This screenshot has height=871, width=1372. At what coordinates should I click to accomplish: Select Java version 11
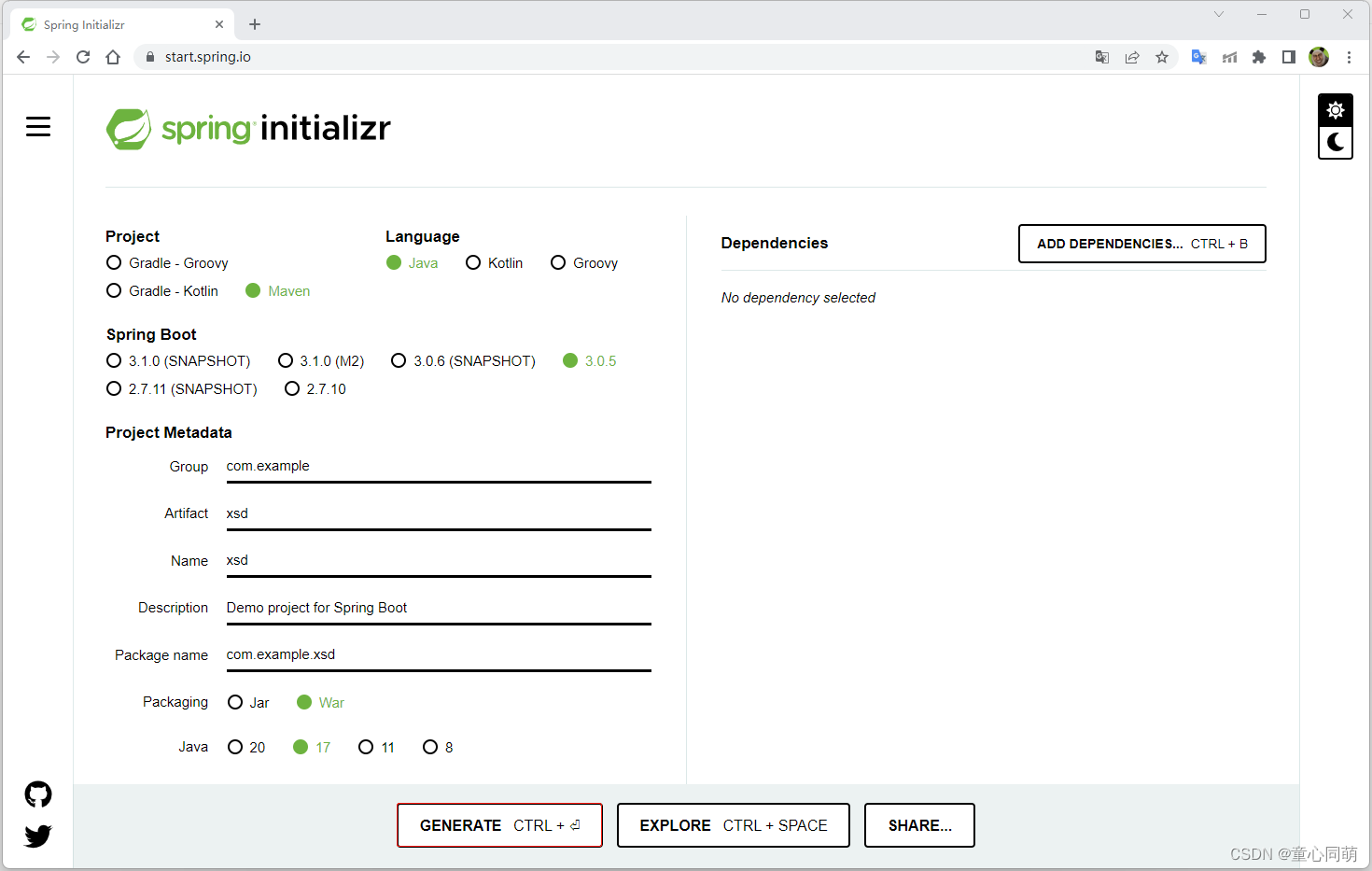(x=376, y=748)
